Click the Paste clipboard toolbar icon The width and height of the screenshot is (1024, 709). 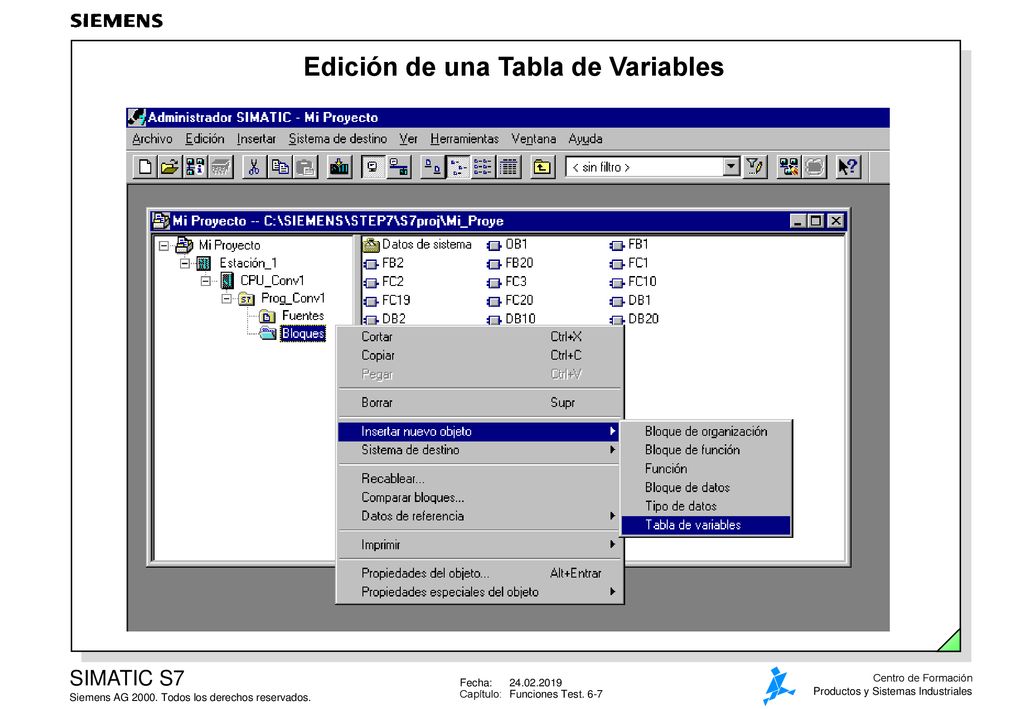(305, 167)
